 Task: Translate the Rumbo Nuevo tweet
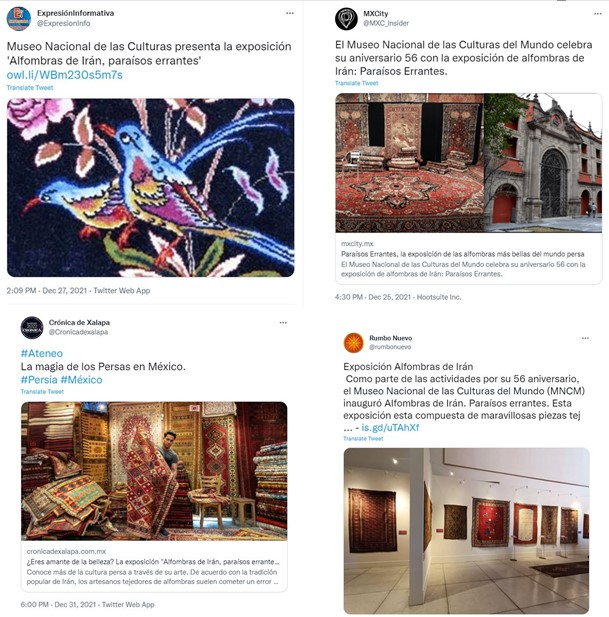coord(363,438)
